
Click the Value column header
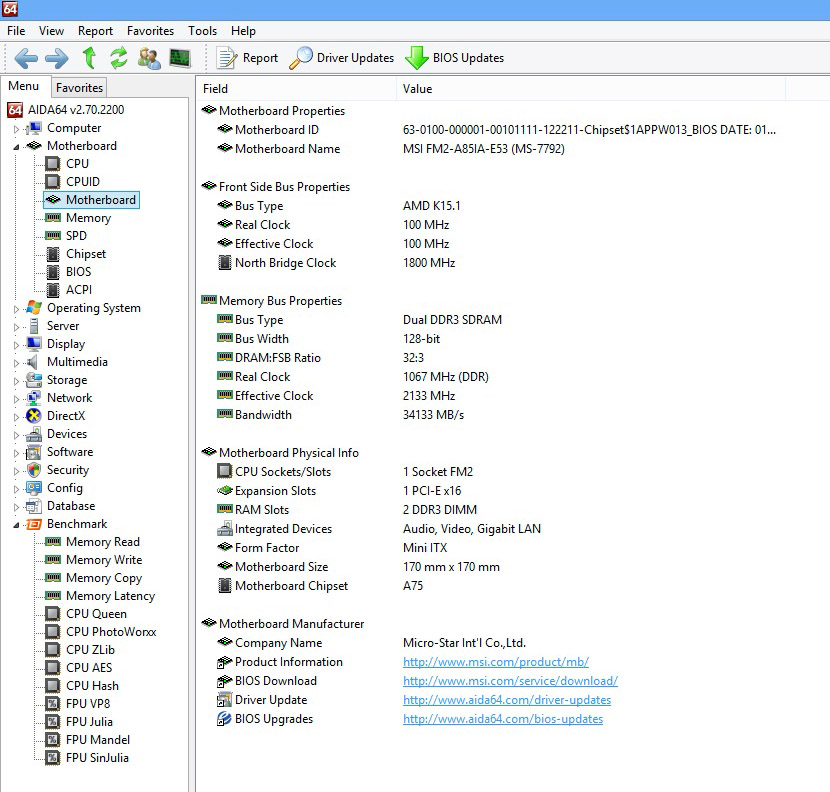(x=591, y=88)
